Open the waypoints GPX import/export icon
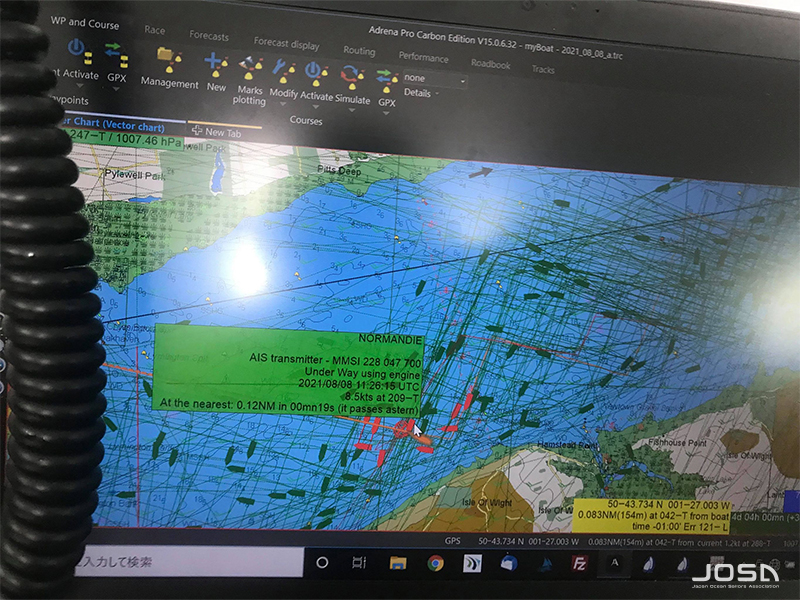 117,55
